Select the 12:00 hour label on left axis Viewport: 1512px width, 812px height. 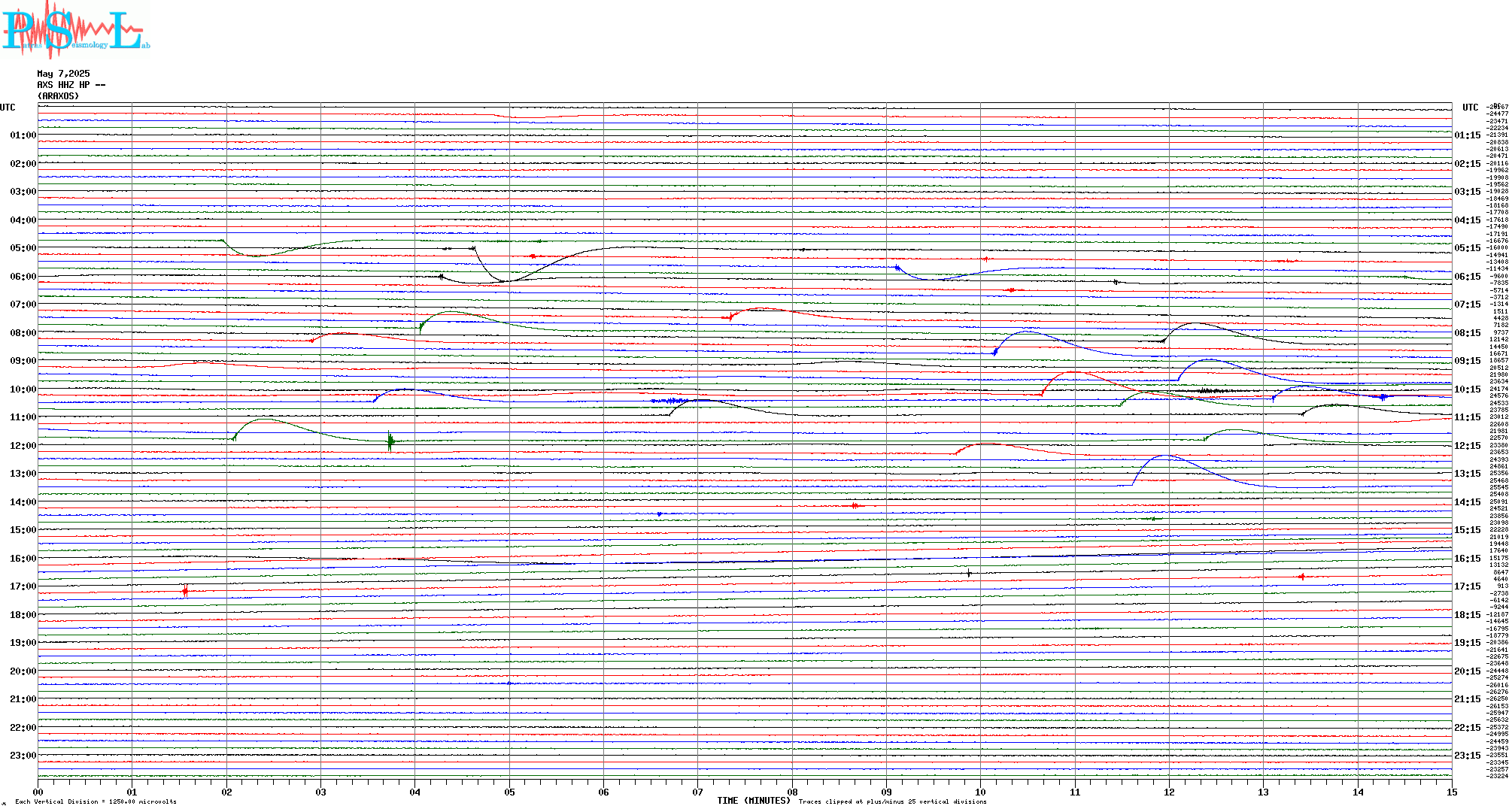23,446
